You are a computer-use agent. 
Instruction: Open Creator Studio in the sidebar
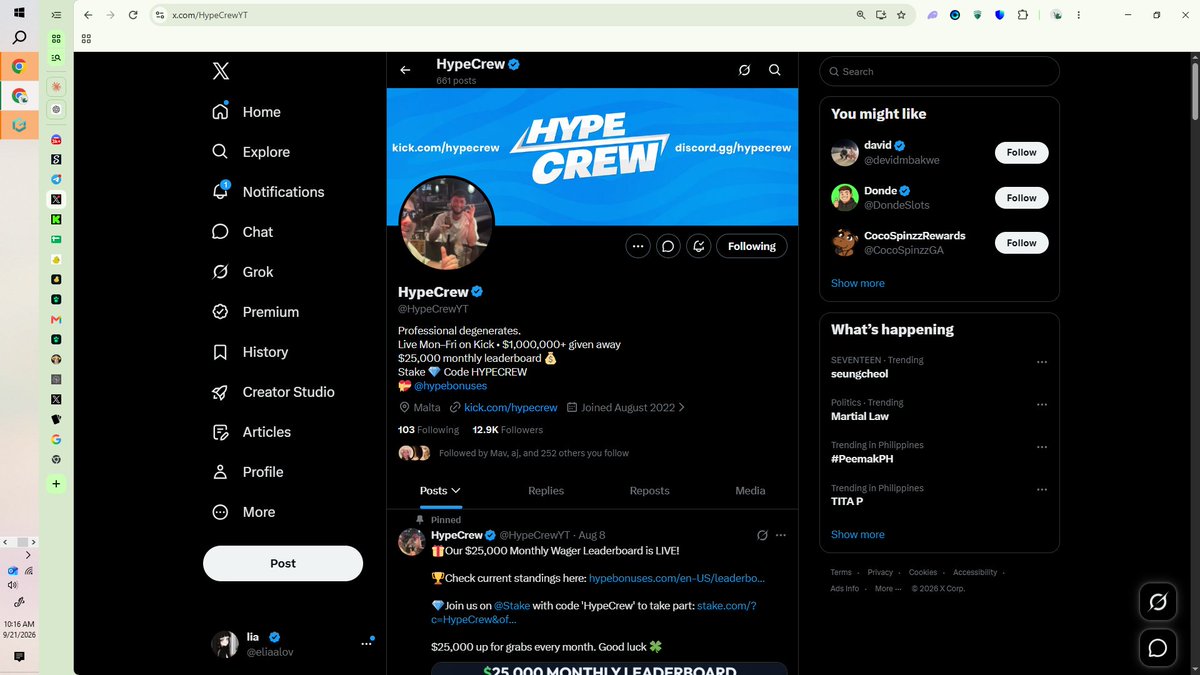coord(273,392)
